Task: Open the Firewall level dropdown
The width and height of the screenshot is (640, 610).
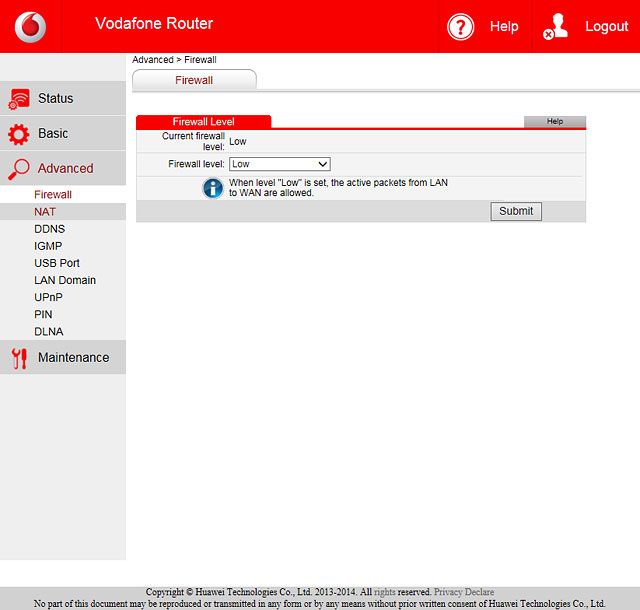Action: coord(279,164)
